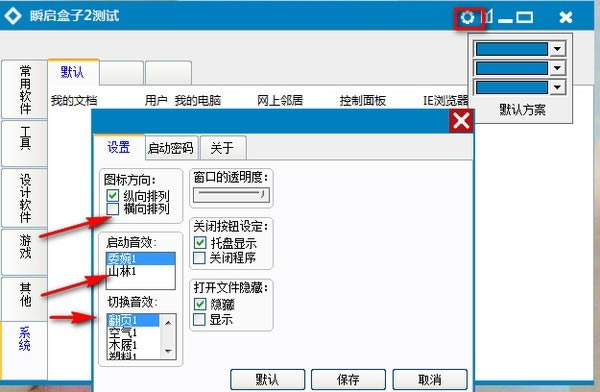The width and height of the screenshot is (600, 392).
Task: Select 空气1 switch sound
Action: coord(133,332)
